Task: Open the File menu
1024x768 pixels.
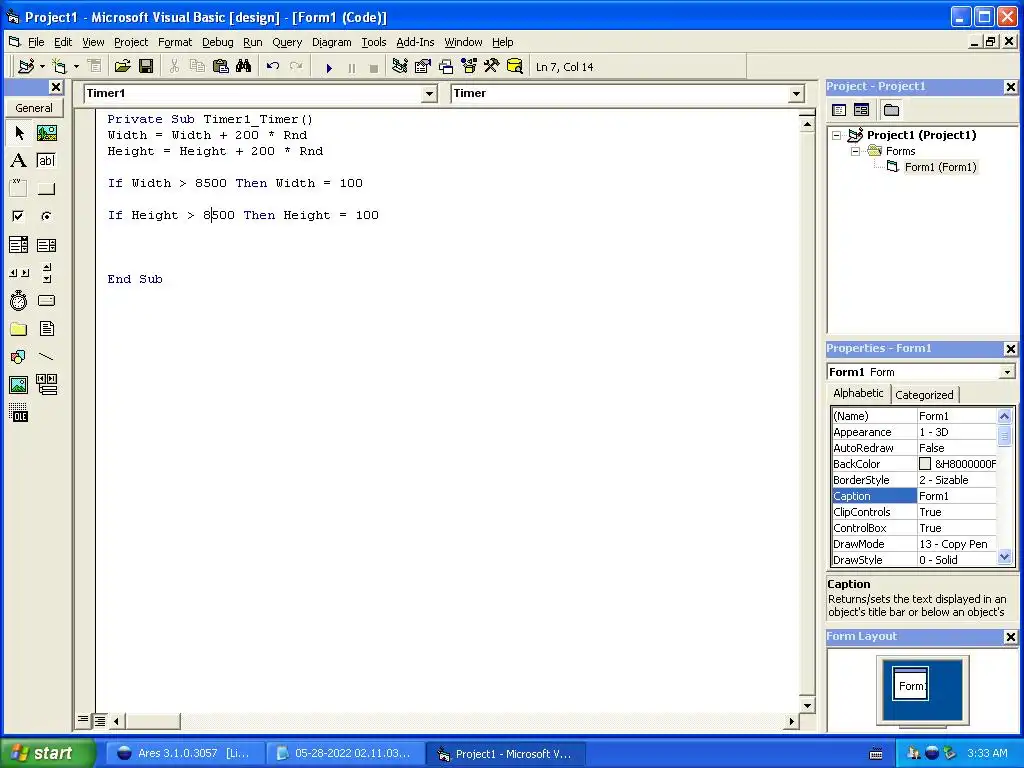Action: click(36, 42)
